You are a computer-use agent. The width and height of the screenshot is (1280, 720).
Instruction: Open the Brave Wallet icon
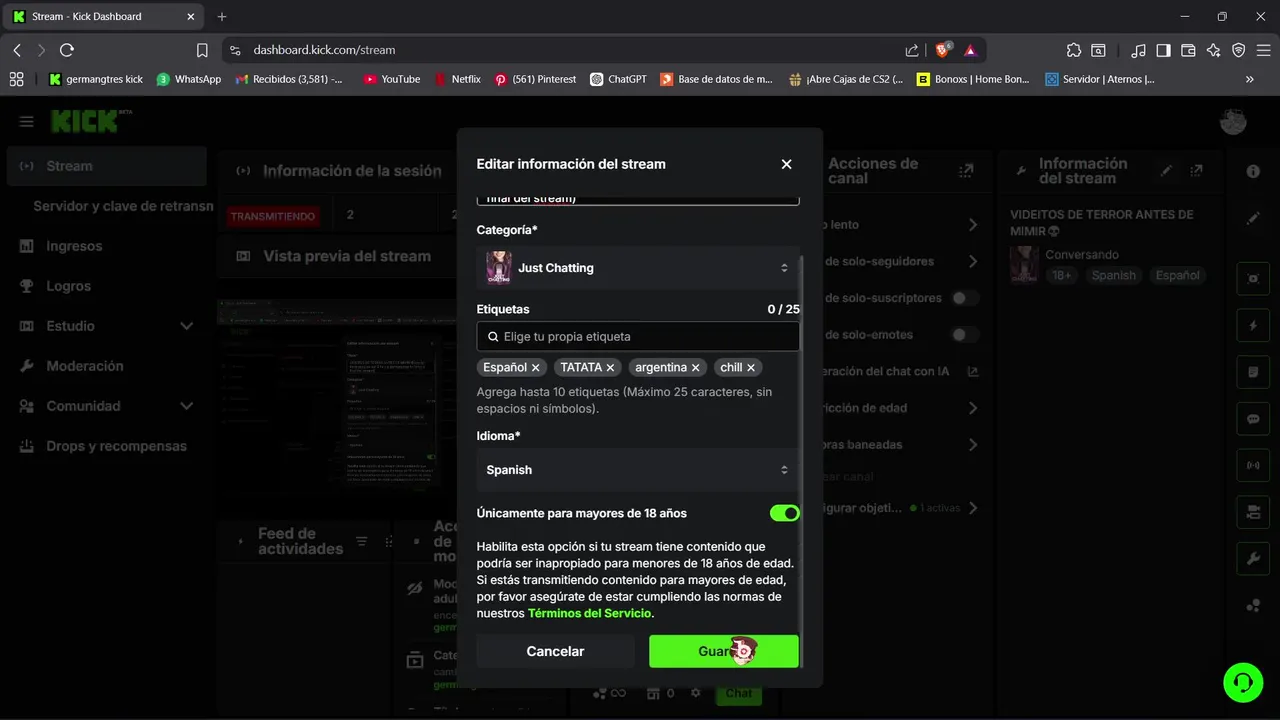click(x=1188, y=50)
